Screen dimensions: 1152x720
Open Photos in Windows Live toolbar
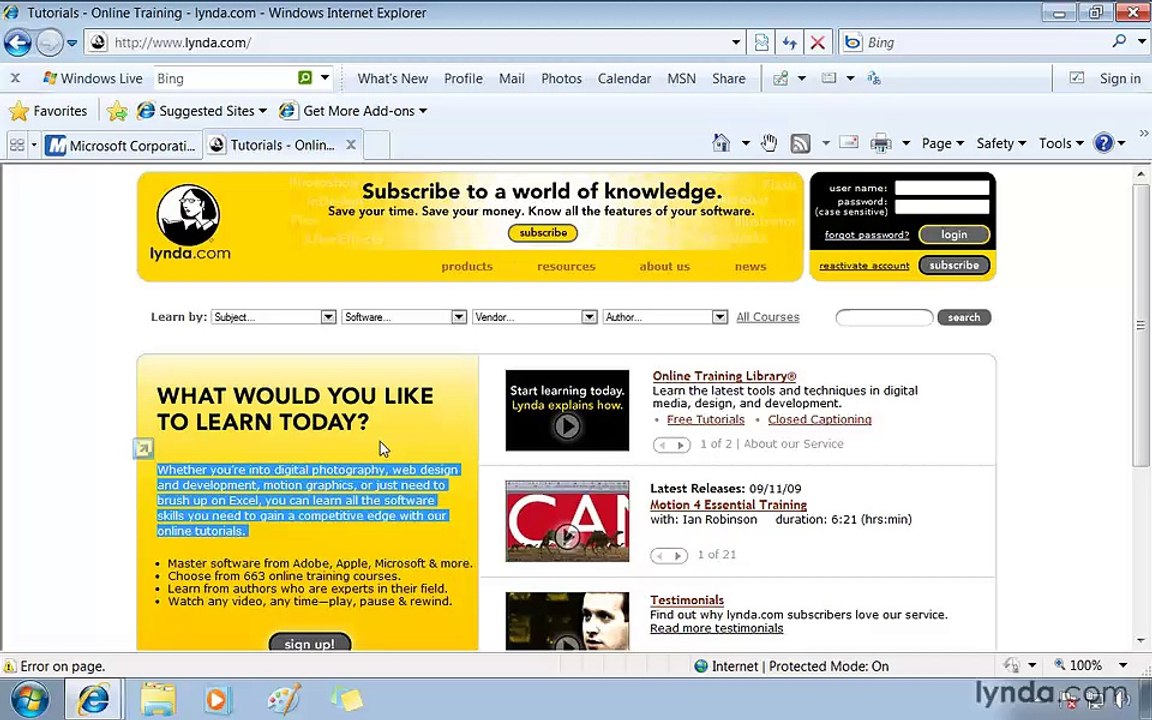(561, 78)
